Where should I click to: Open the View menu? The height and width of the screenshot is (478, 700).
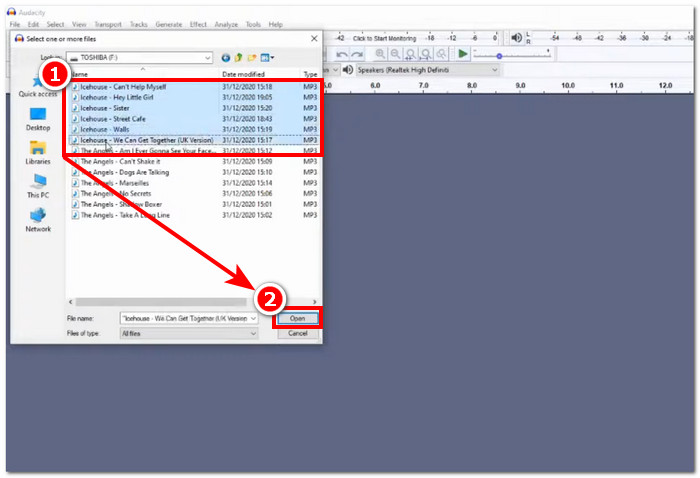79,24
